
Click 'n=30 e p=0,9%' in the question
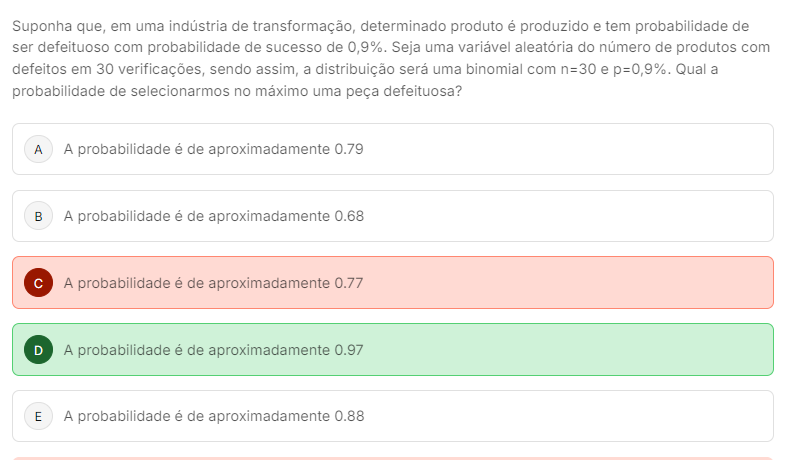point(610,69)
